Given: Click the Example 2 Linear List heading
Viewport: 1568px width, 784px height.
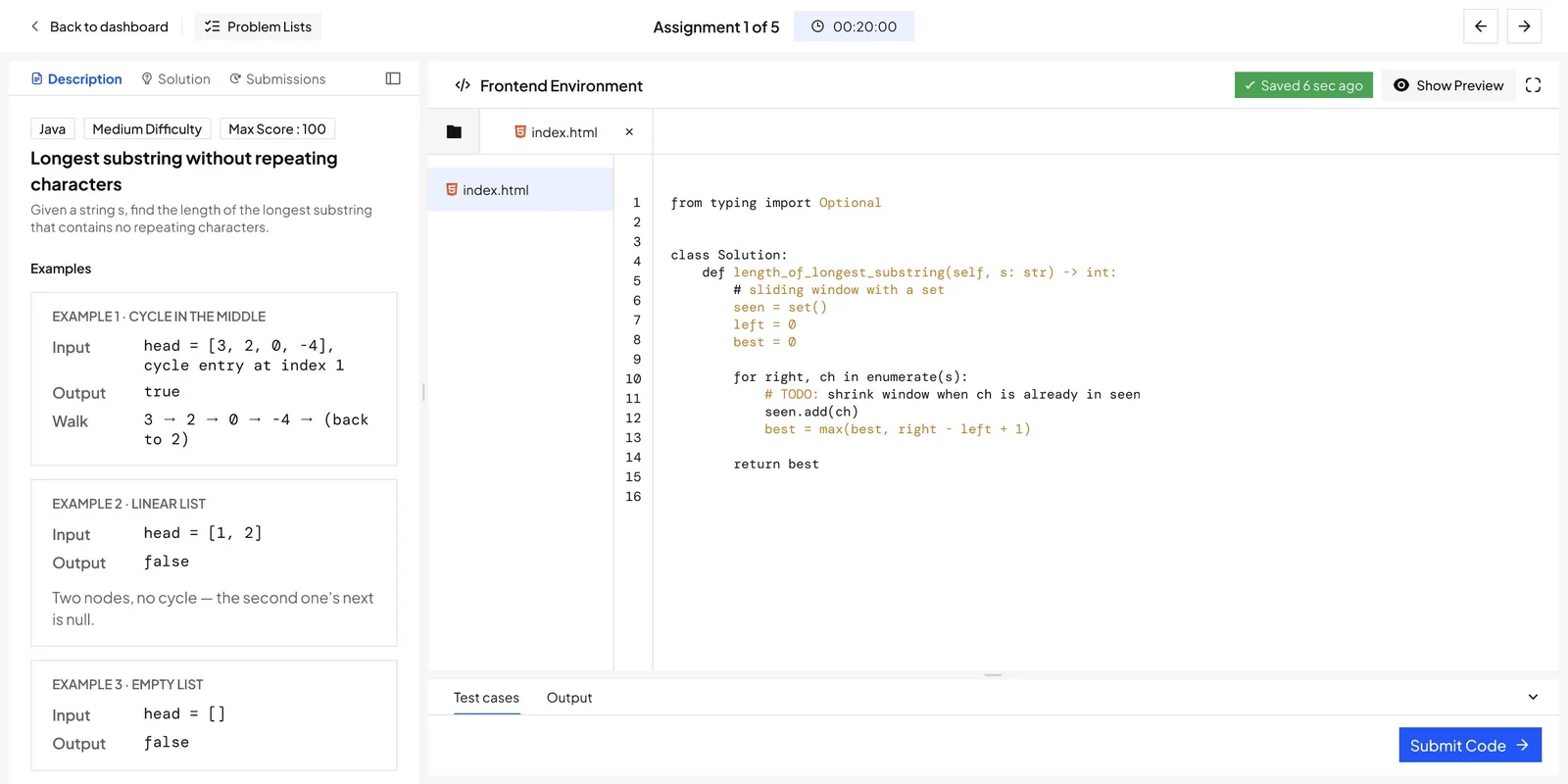Looking at the screenshot, I should 128,504.
